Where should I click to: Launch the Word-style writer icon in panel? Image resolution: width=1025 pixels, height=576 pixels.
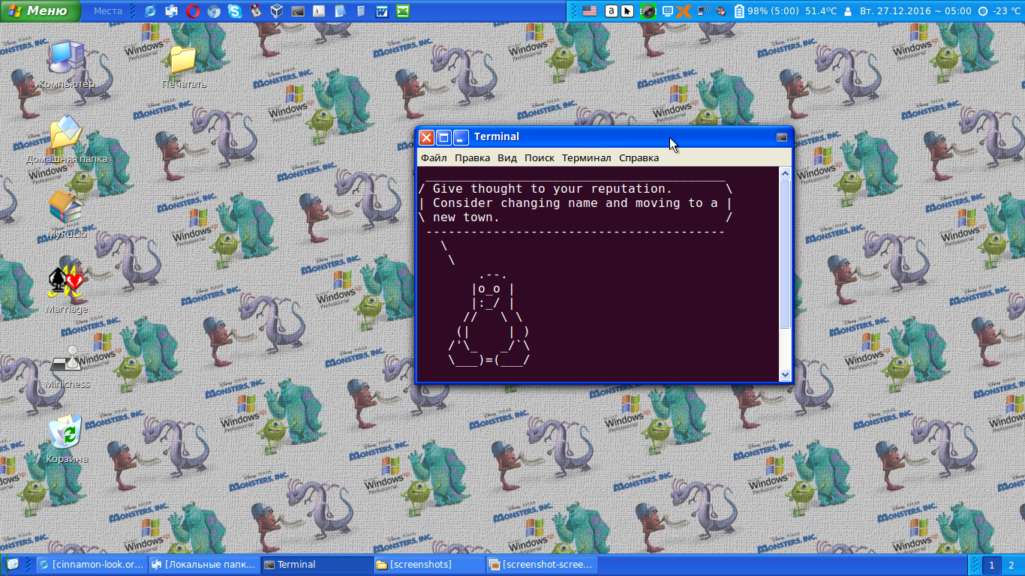pos(382,11)
